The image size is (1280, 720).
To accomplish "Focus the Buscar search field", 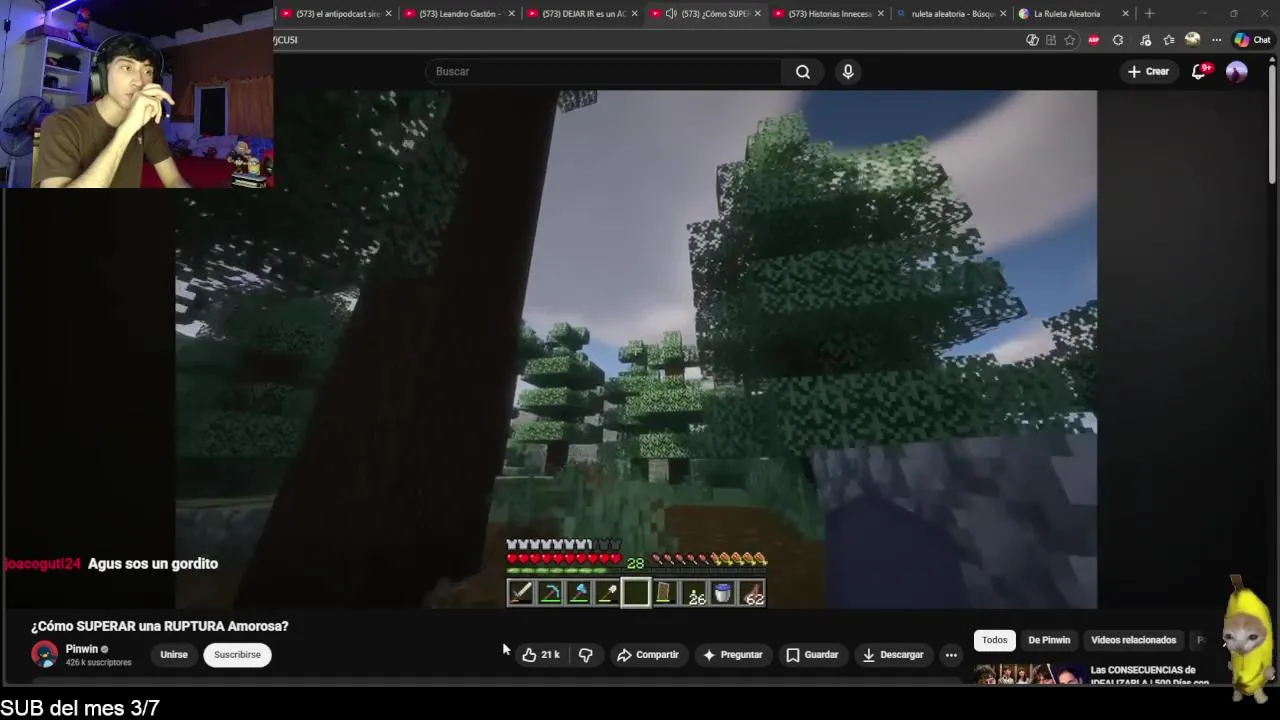I will pos(603,71).
